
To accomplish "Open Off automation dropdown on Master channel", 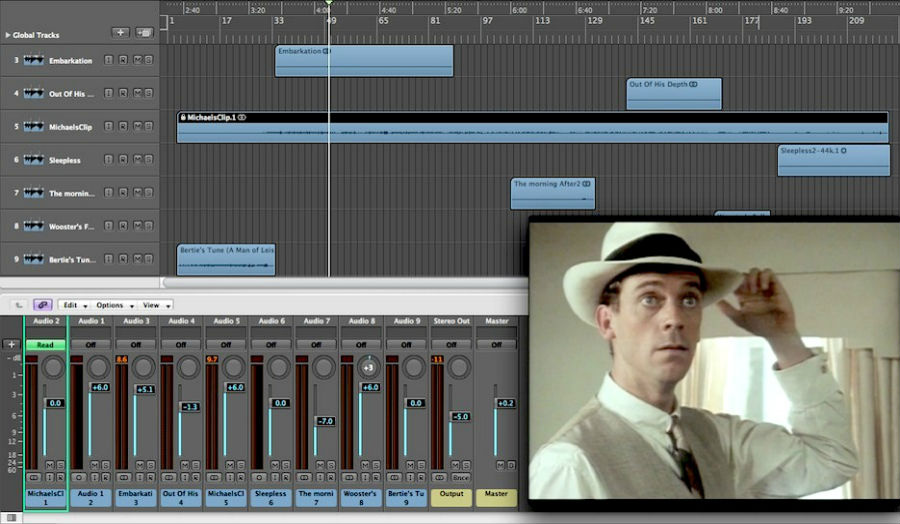I will coord(496,345).
